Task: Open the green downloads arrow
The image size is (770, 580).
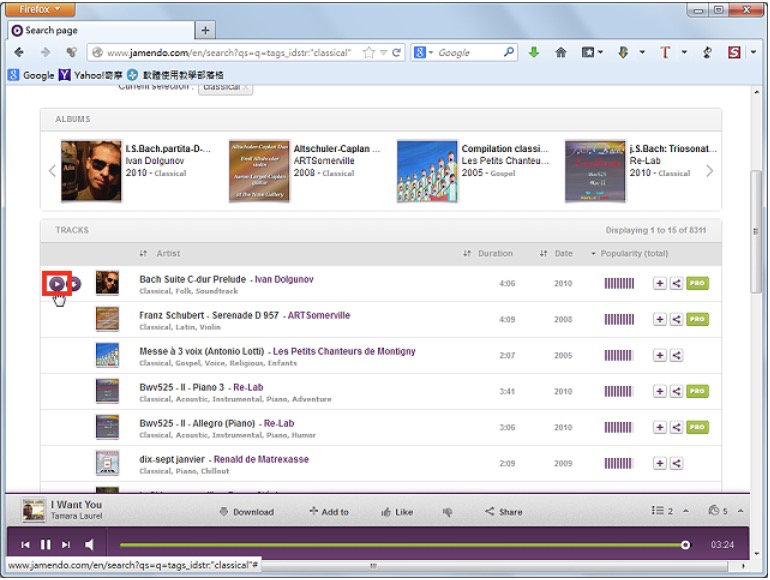Action: click(534, 52)
